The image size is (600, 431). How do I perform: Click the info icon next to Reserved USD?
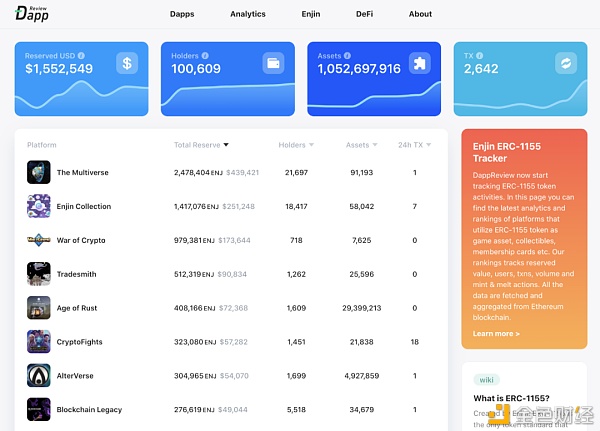[81, 56]
